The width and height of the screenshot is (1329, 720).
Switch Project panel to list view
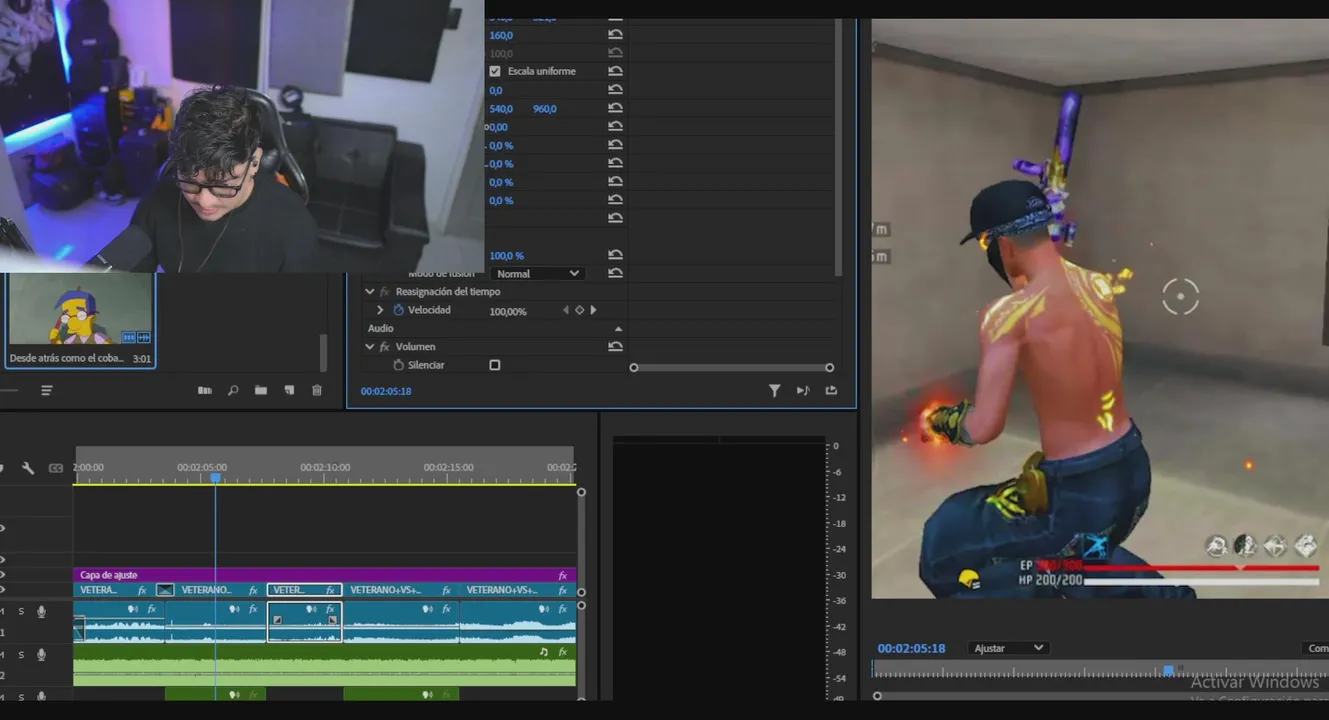(x=46, y=390)
